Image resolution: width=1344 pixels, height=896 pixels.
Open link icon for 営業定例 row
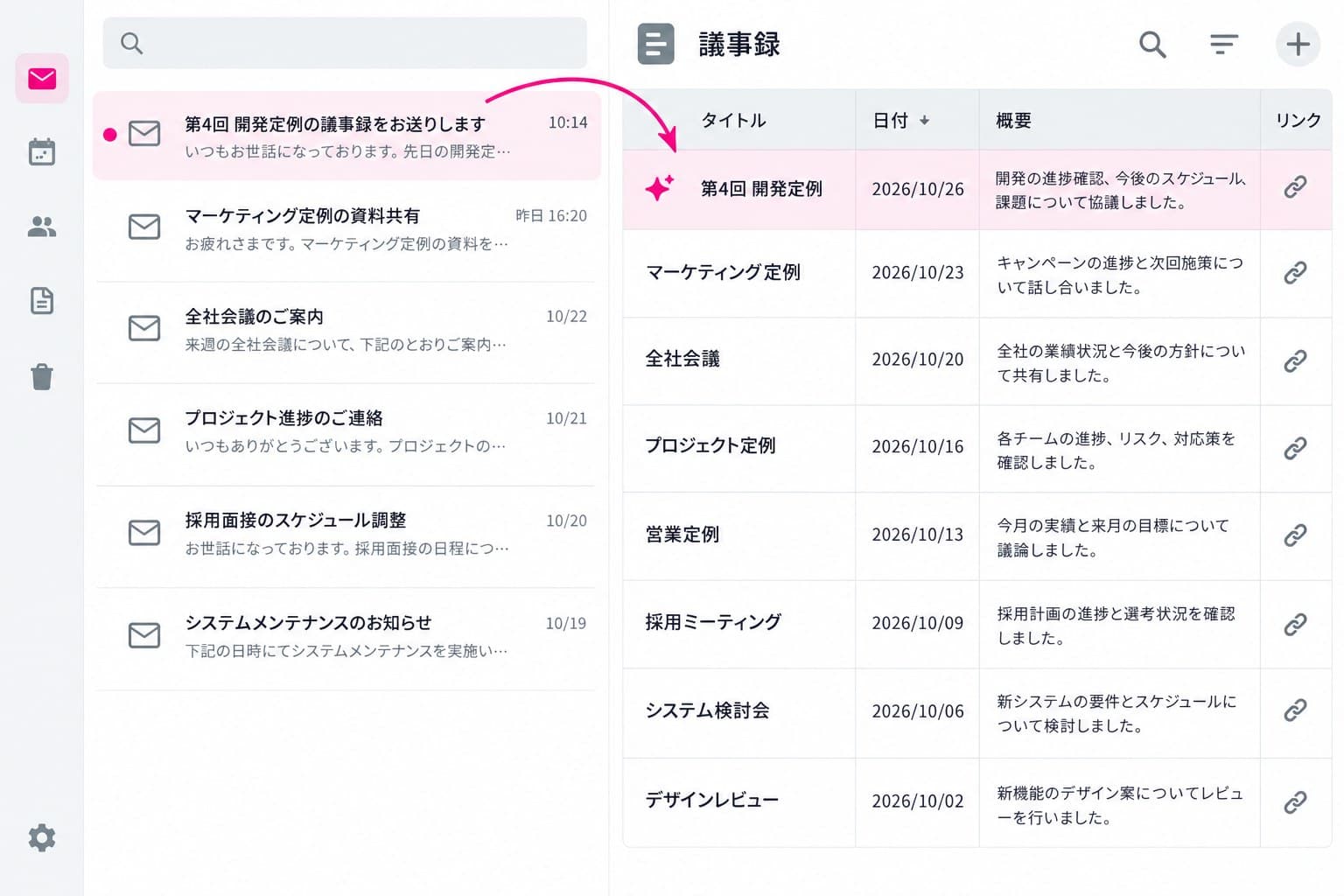[1295, 535]
